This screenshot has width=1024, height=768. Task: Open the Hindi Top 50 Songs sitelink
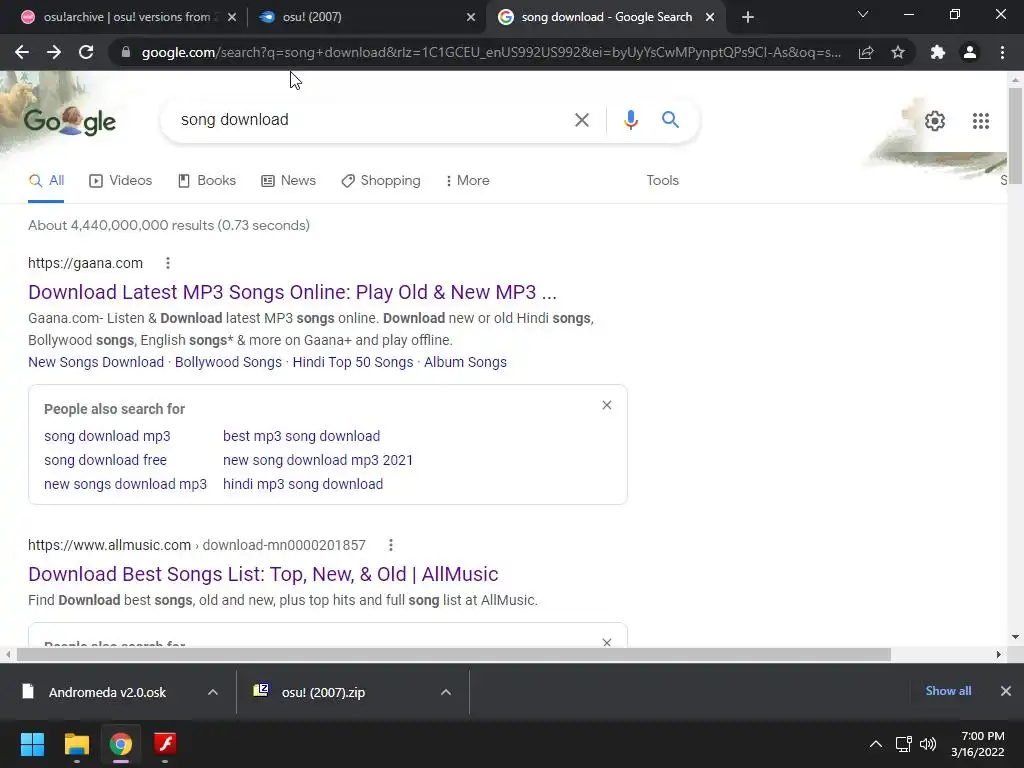coord(353,362)
